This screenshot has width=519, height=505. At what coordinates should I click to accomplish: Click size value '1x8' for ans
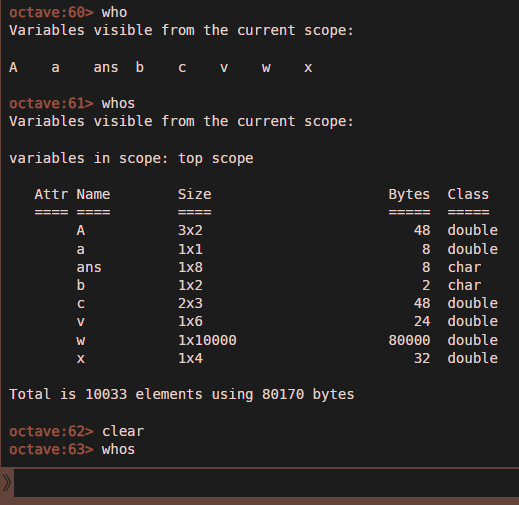coord(190,267)
